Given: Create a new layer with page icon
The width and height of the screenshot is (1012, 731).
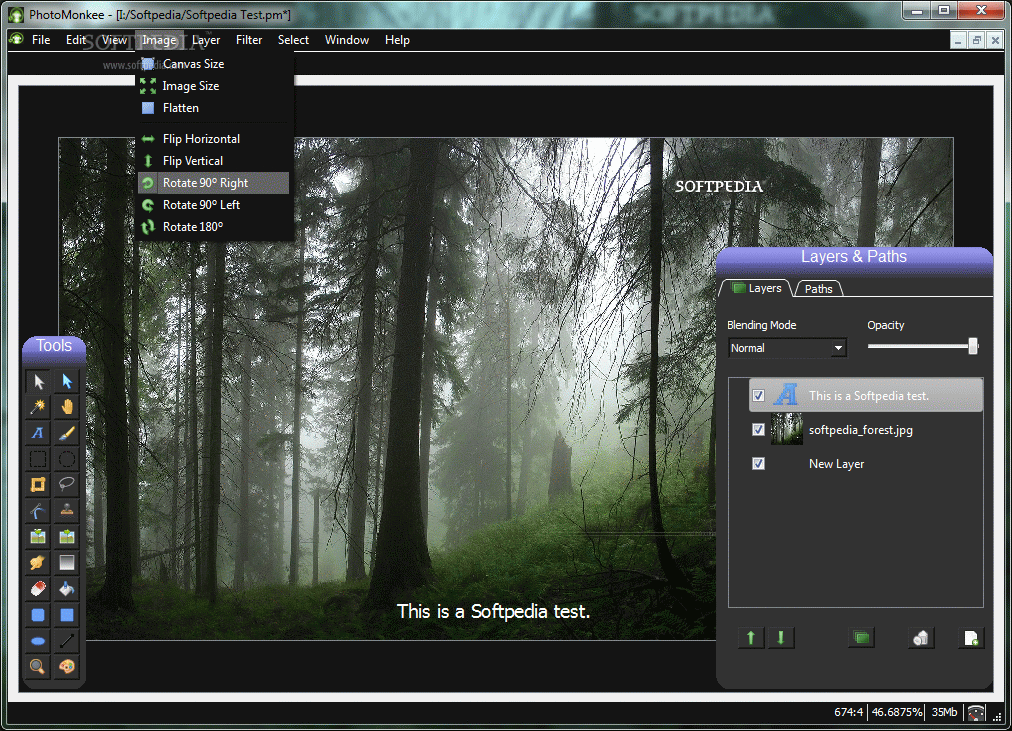Looking at the screenshot, I should coord(971,638).
